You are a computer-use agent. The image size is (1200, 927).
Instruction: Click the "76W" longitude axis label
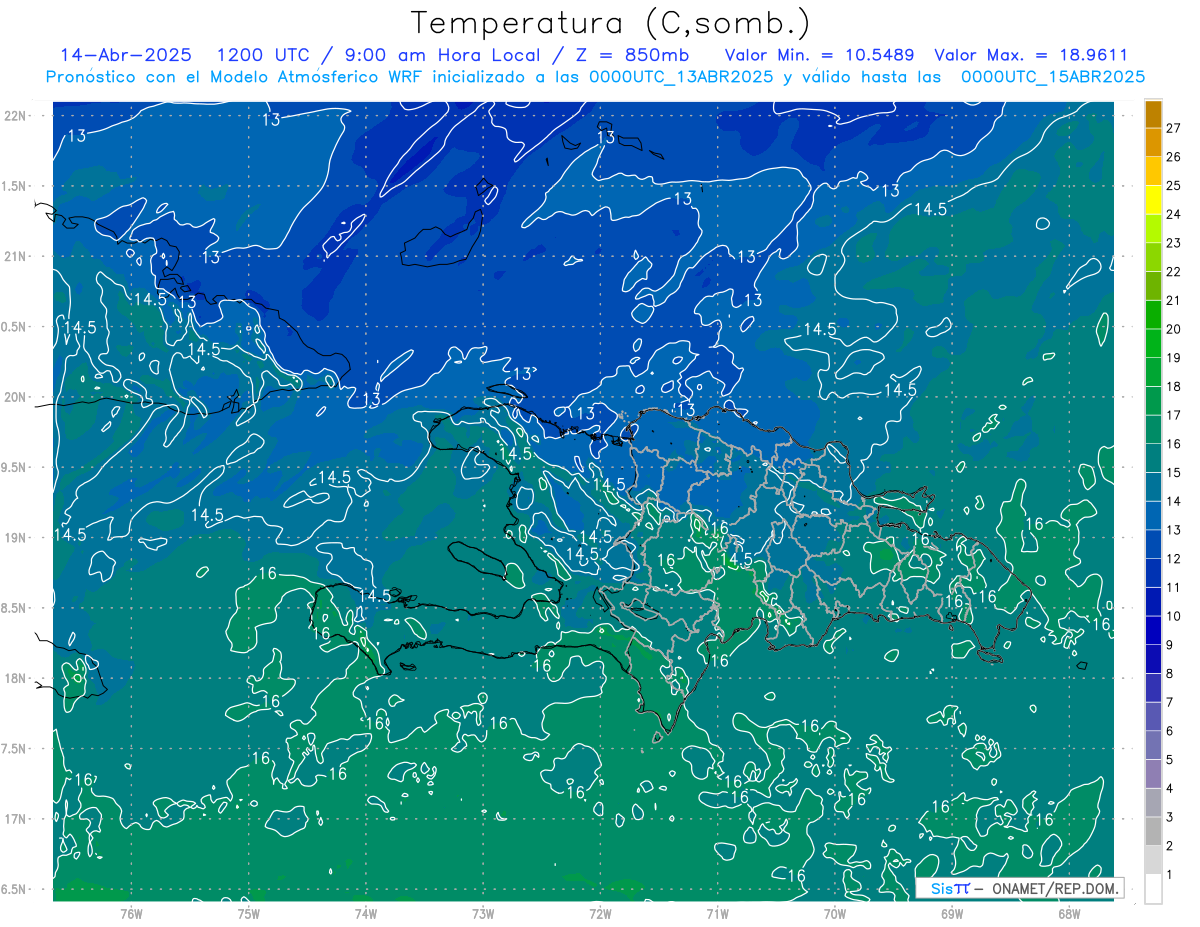131,913
